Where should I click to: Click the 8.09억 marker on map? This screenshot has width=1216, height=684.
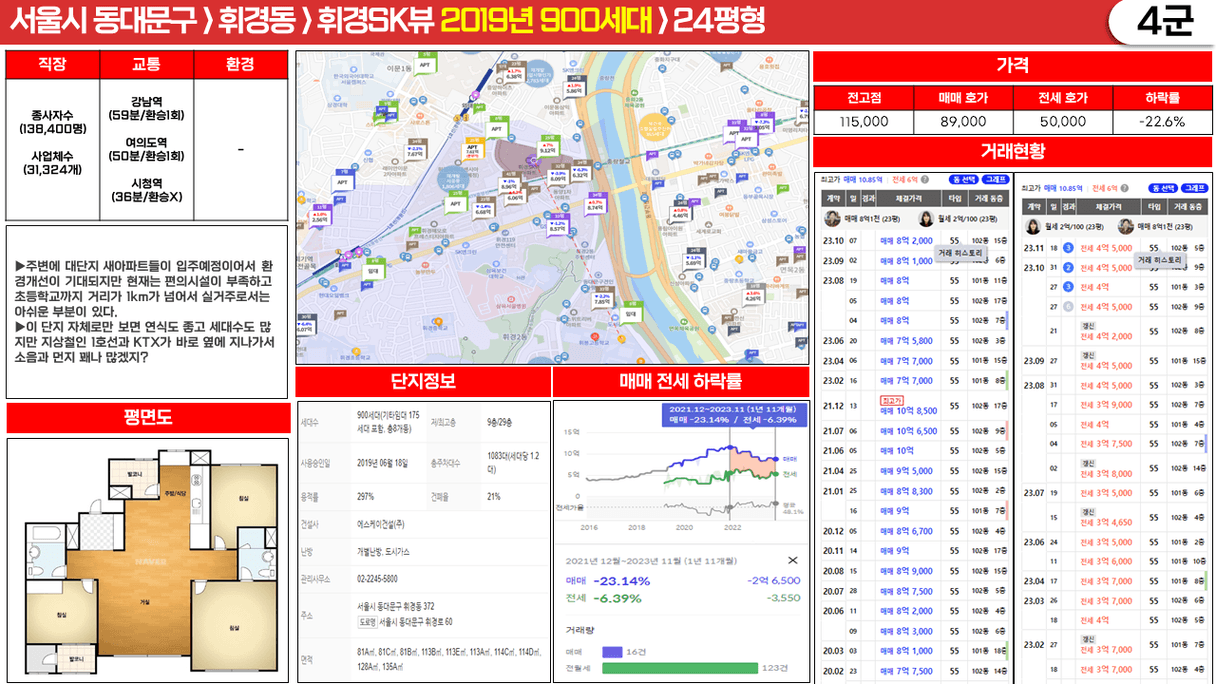pos(558,175)
